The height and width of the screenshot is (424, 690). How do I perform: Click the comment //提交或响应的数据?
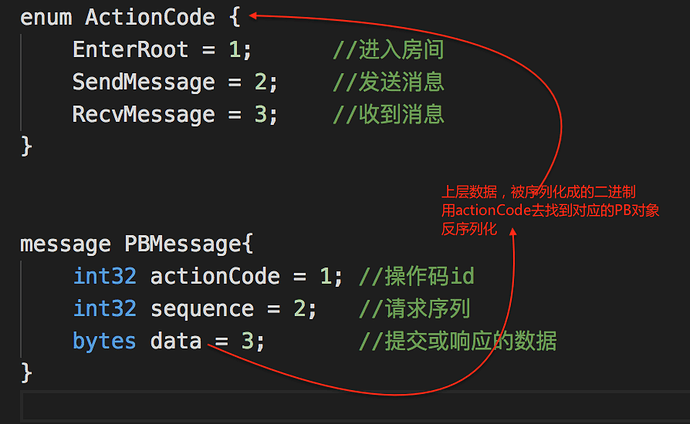458,341
